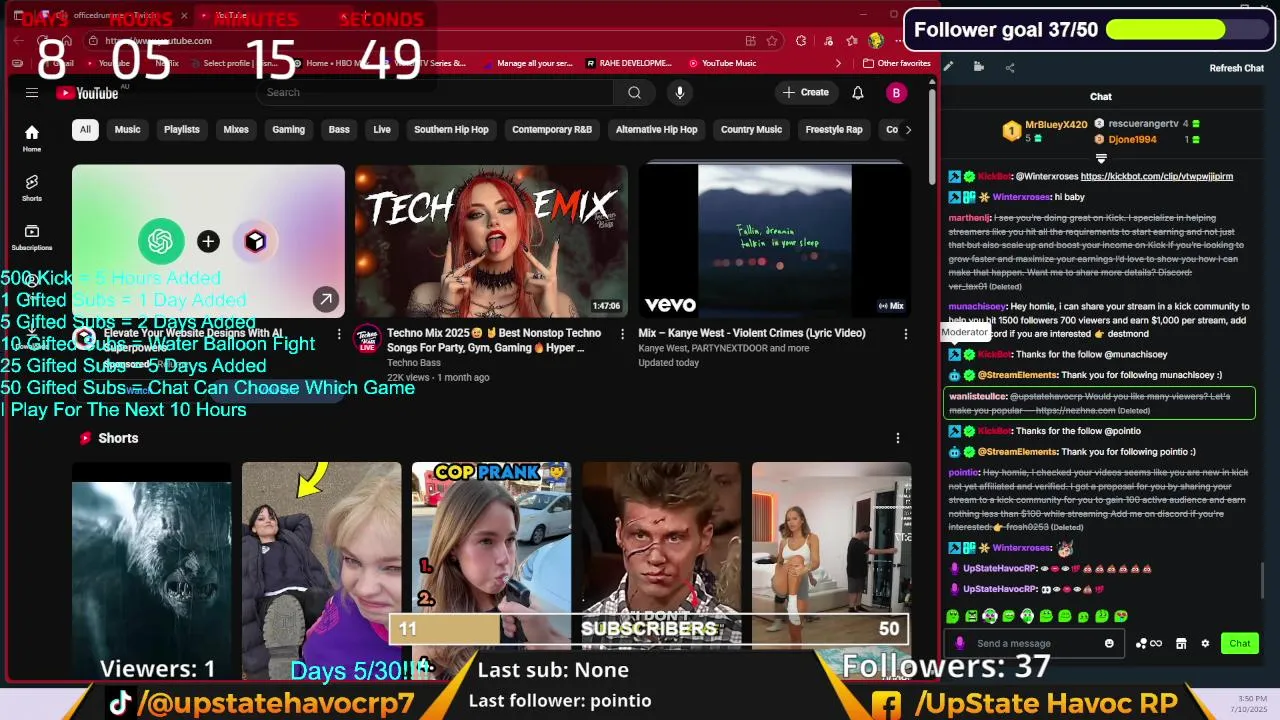Click the Create button
This screenshot has width=1280, height=720.
pyautogui.click(x=806, y=93)
